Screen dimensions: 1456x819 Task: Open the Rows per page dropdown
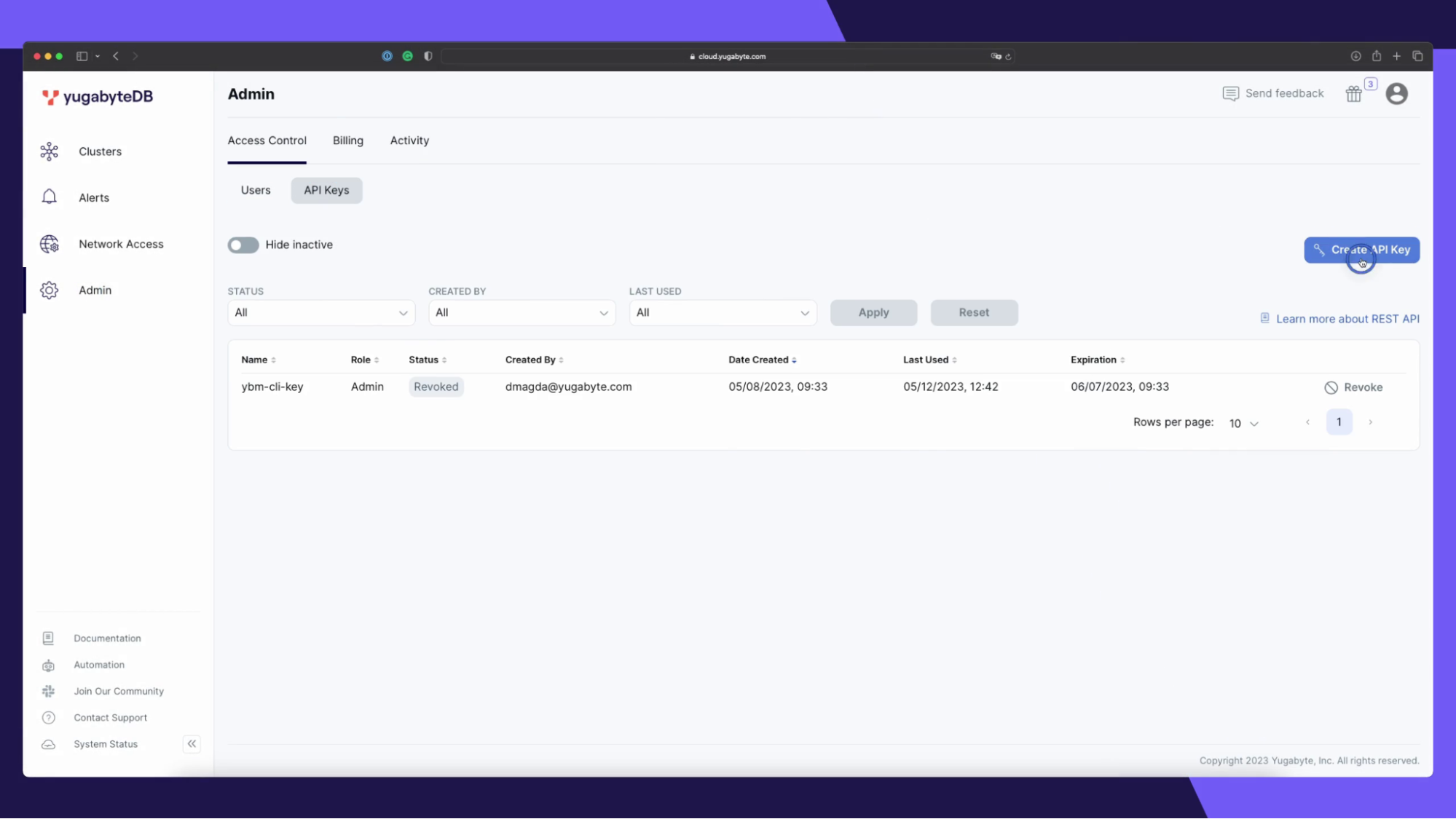(1243, 424)
